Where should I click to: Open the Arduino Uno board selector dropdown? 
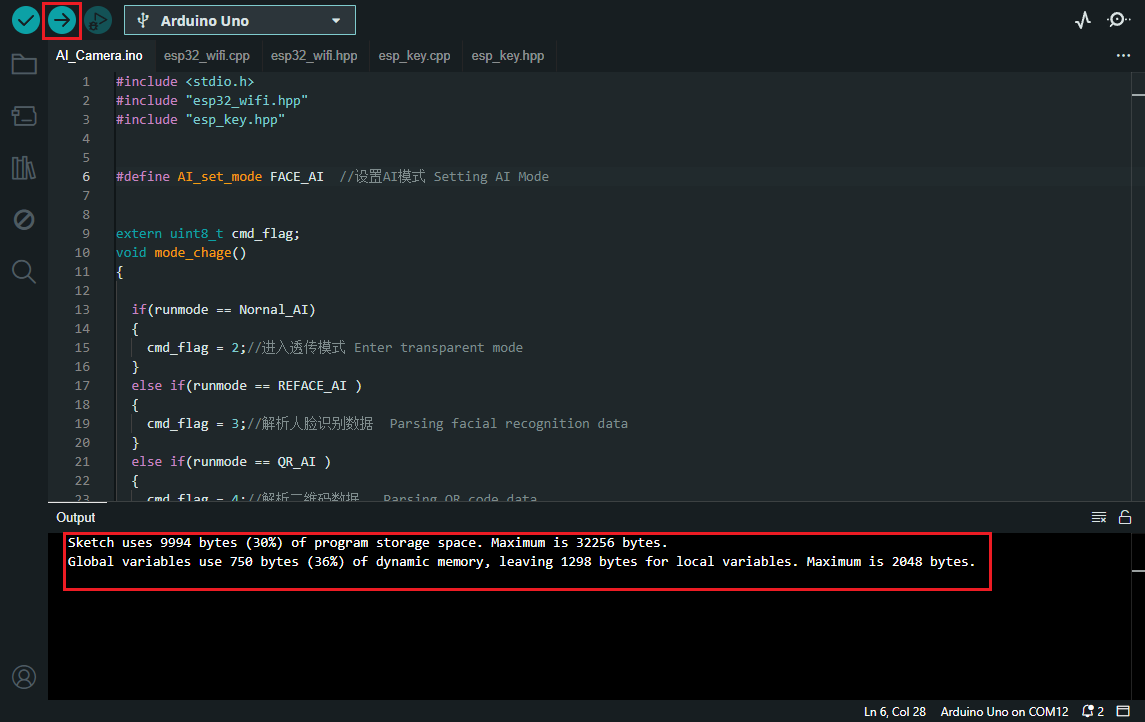pyautogui.click(x=240, y=20)
